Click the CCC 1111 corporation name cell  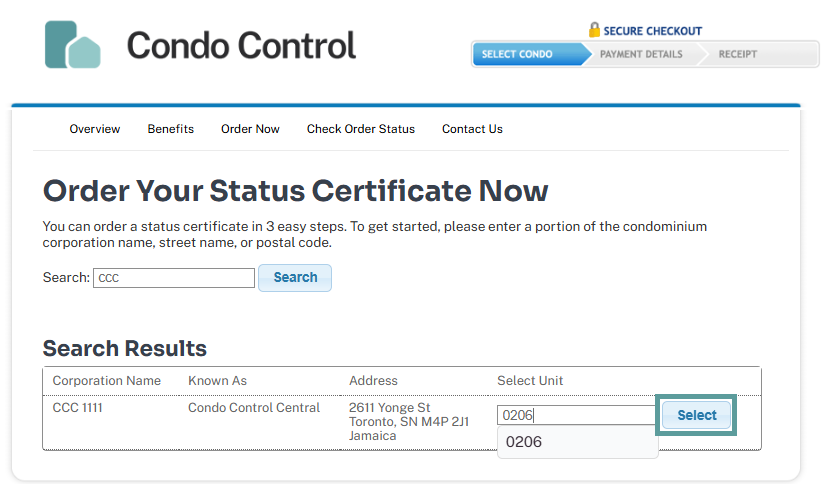coord(78,408)
